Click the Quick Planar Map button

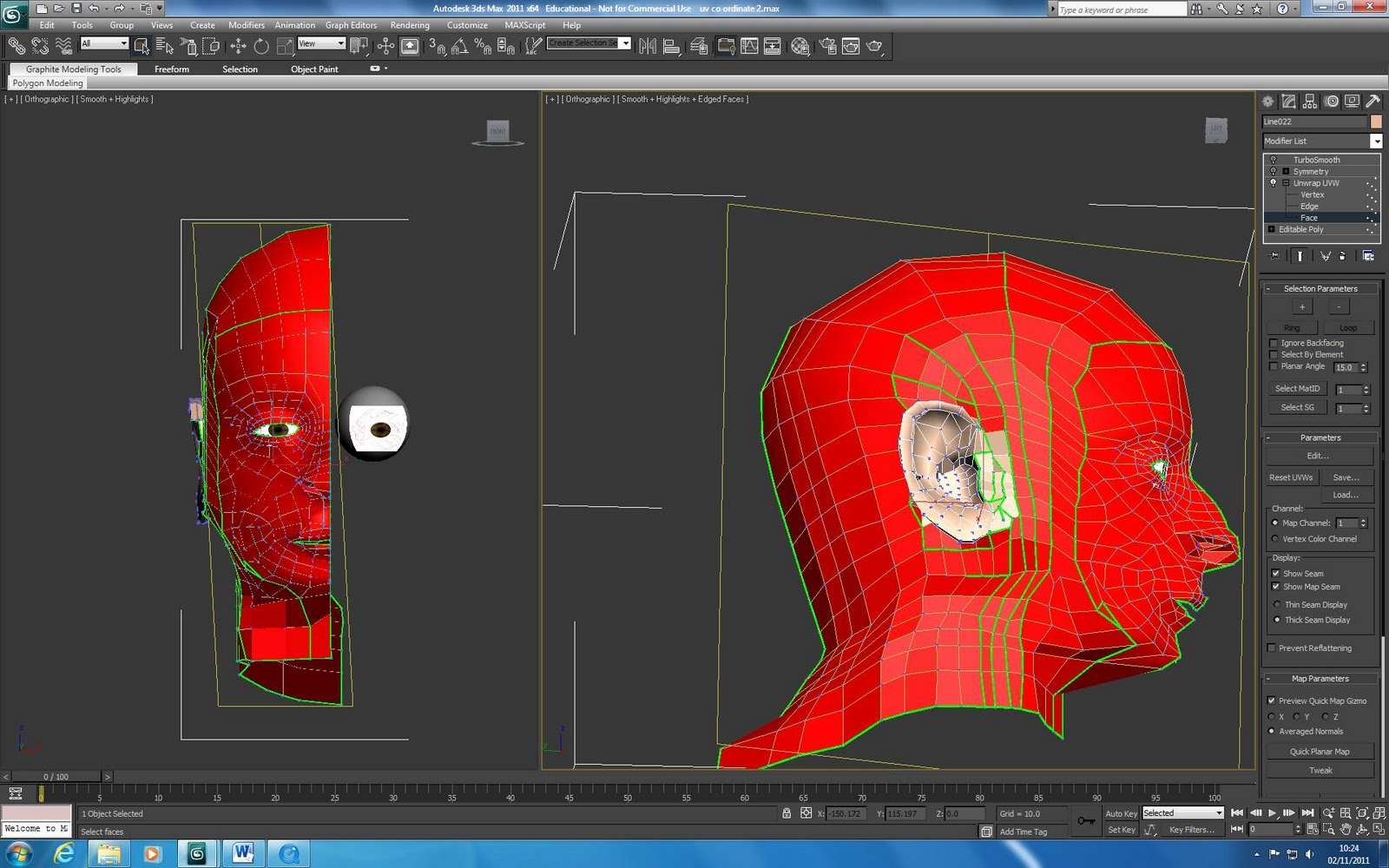[x=1320, y=751]
